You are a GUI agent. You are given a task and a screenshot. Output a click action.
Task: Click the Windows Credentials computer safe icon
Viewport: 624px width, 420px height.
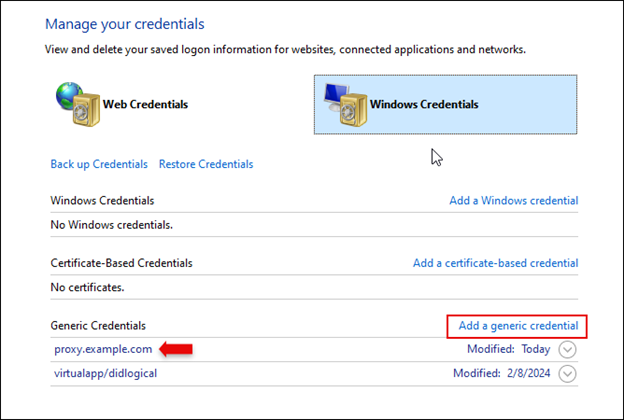point(344,103)
